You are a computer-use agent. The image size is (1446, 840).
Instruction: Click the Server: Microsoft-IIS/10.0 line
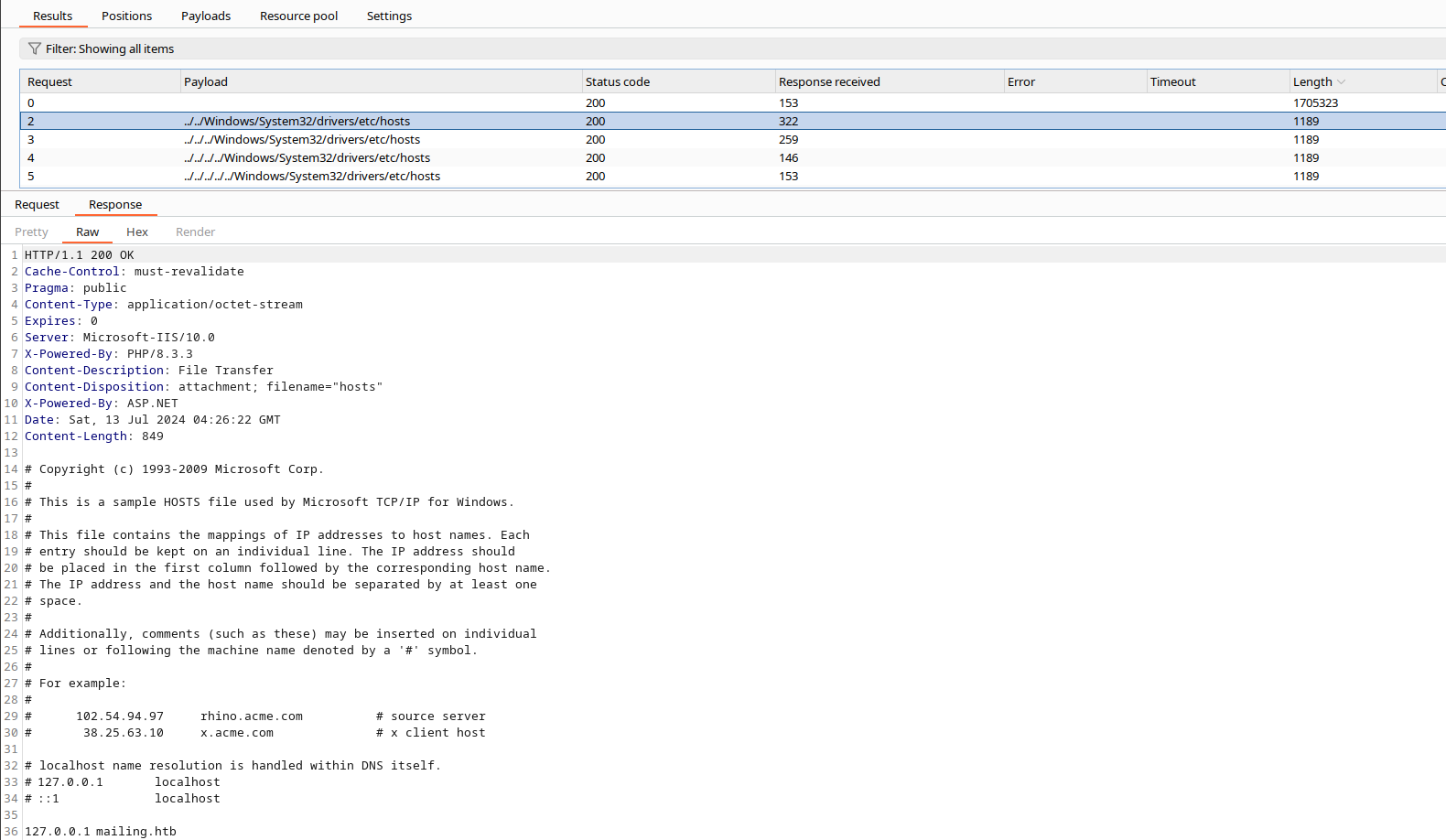pos(120,338)
